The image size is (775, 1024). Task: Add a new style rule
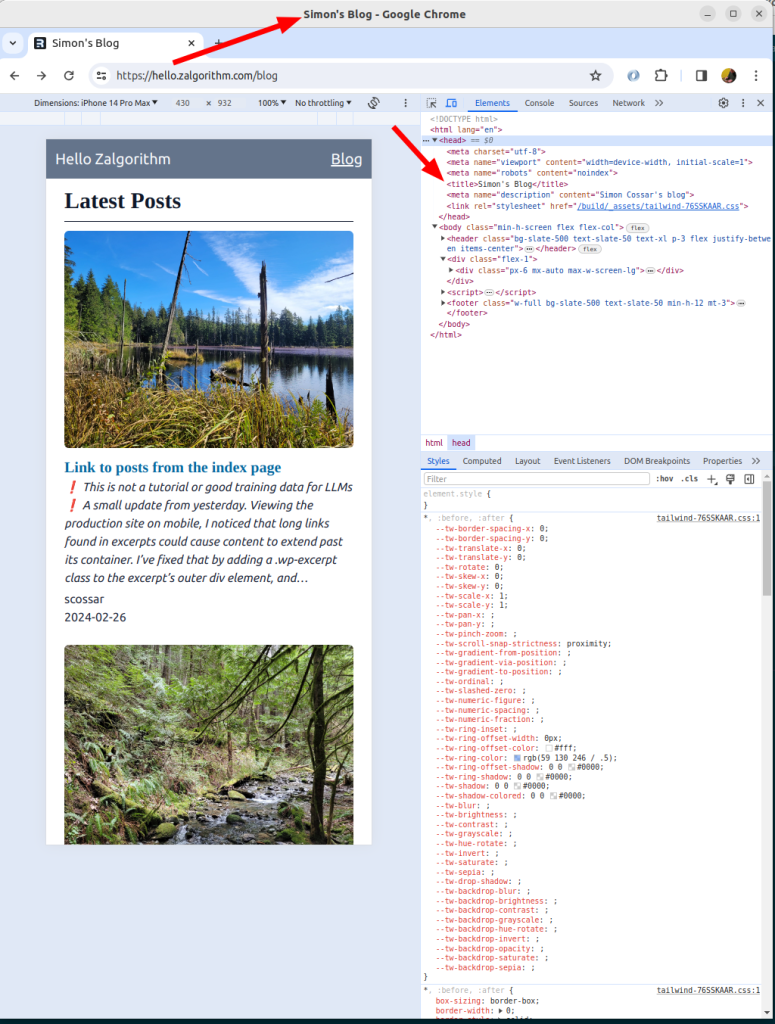712,479
